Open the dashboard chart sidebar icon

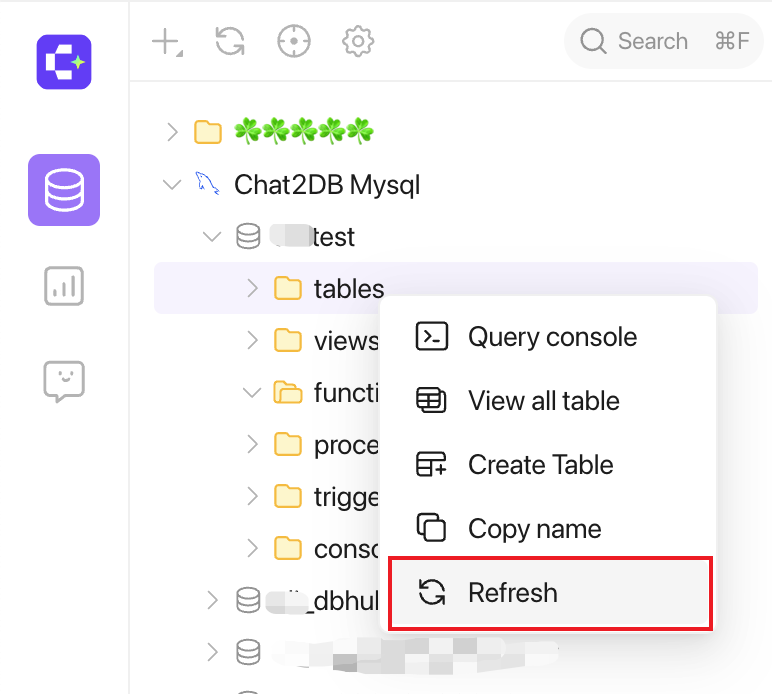[x=64, y=286]
